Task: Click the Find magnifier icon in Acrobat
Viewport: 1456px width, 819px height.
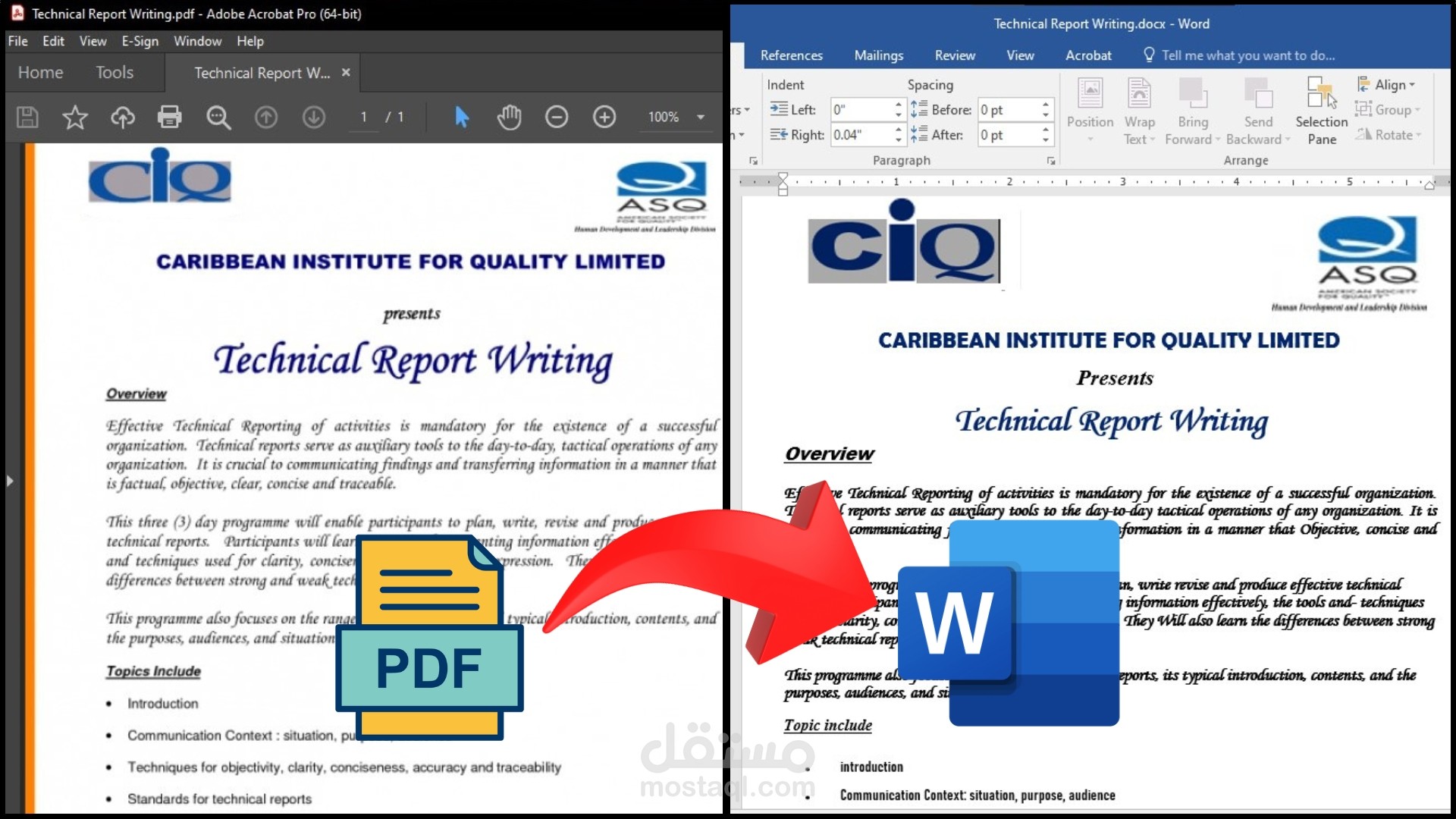Action: [218, 117]
